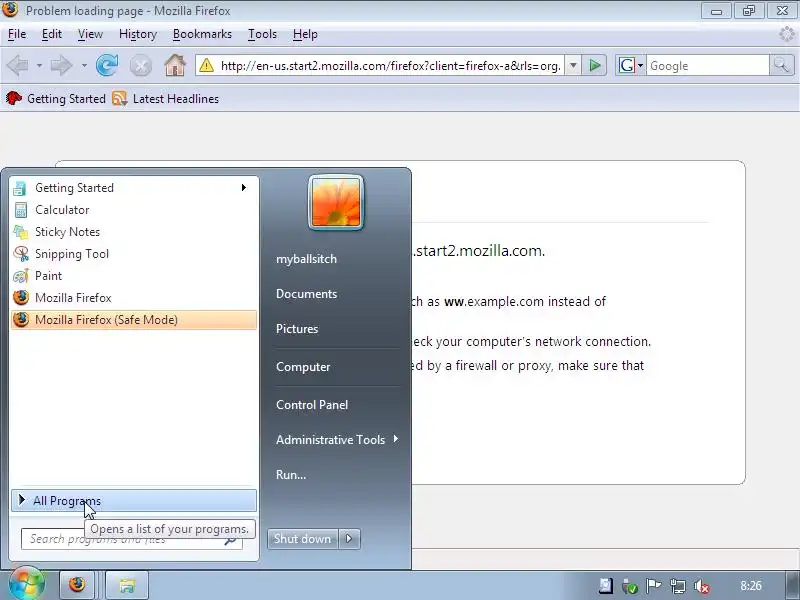Reload the page with the Reload icon
800x600 pixels.
(x=107, y=66)
